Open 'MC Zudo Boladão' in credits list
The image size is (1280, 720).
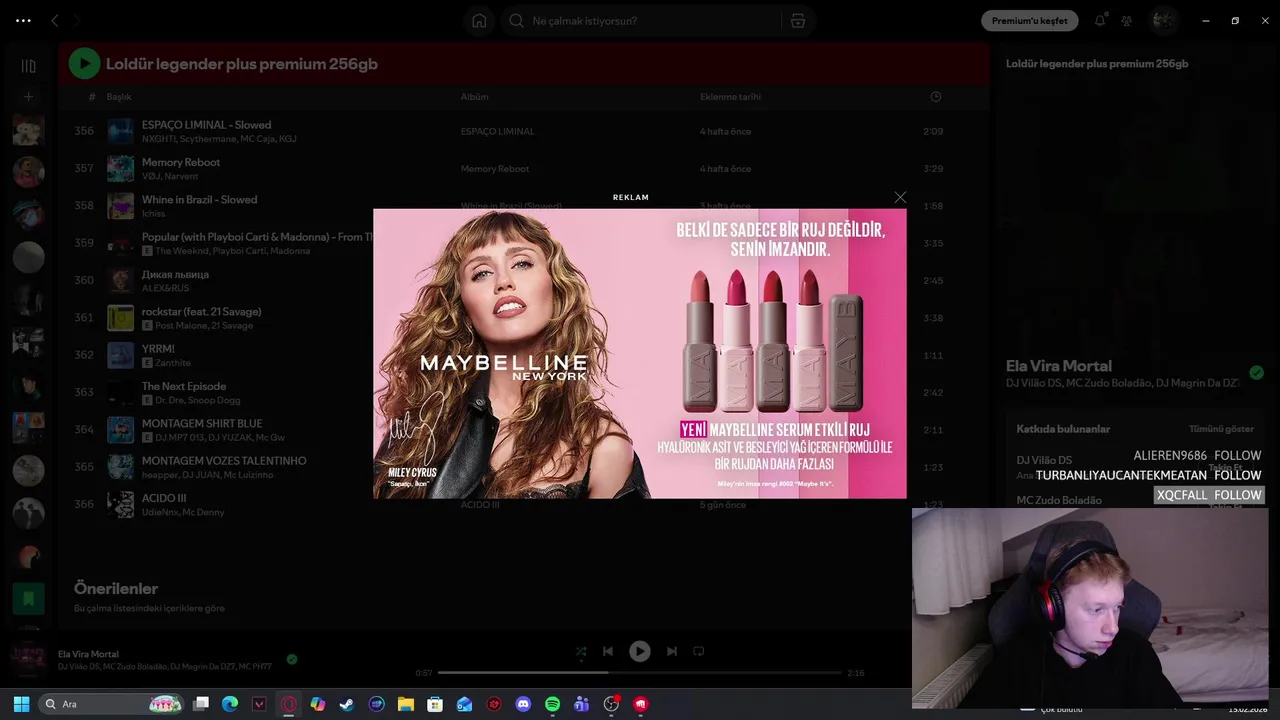1059,500
